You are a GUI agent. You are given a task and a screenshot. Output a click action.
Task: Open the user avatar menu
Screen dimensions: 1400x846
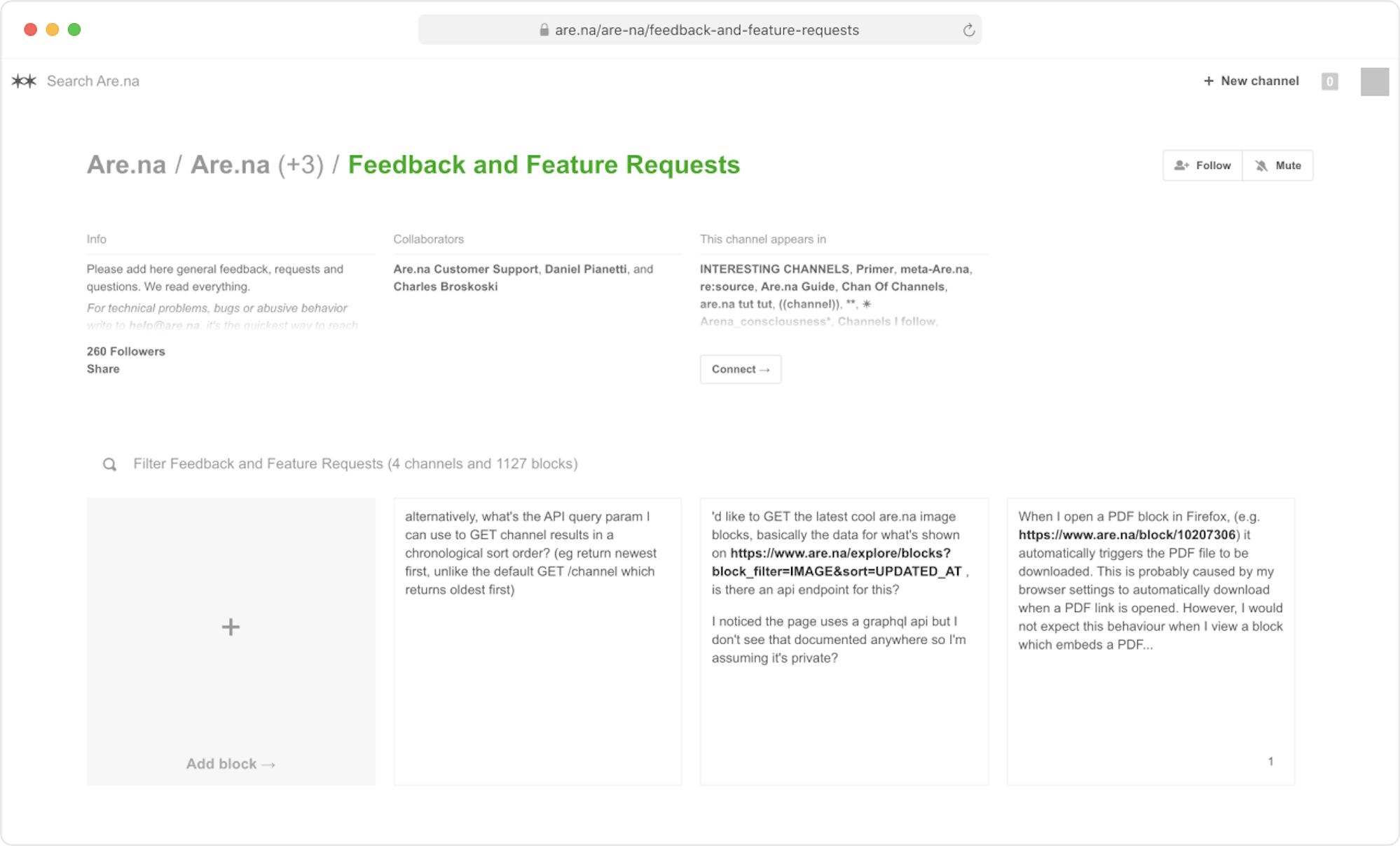pyautogui.click(x=1374, y=81)
